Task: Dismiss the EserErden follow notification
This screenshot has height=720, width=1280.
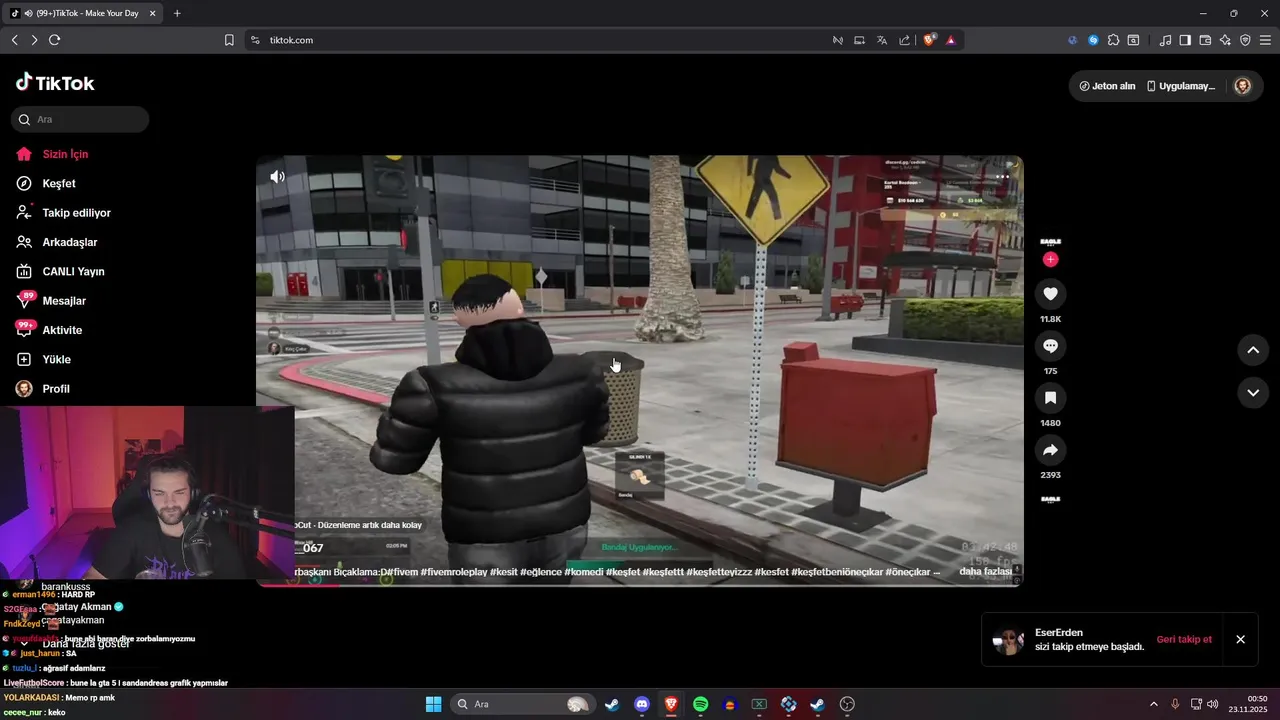Action: (x=1240, y=639)
